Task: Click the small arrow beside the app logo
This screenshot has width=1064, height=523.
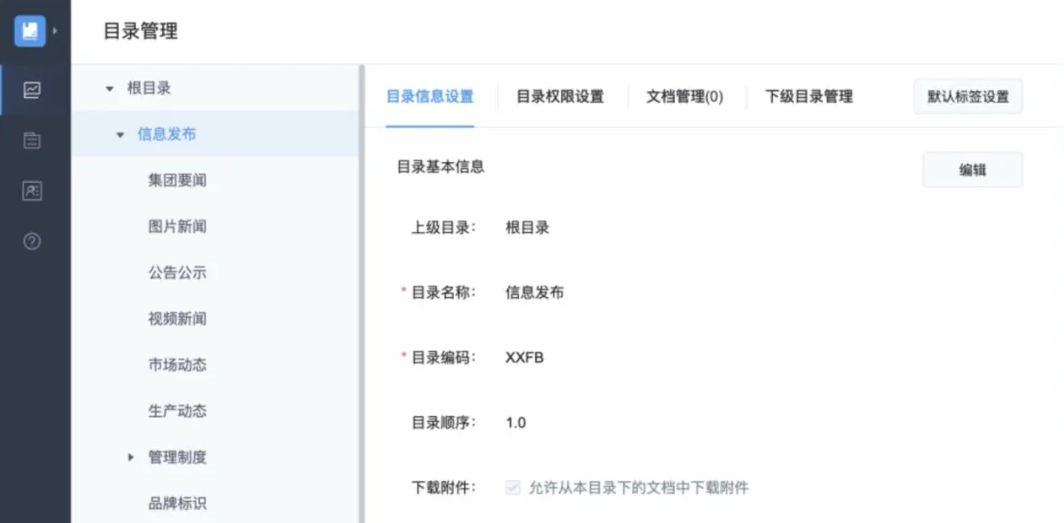Action: pyautogui.click(x=55, y=31)
